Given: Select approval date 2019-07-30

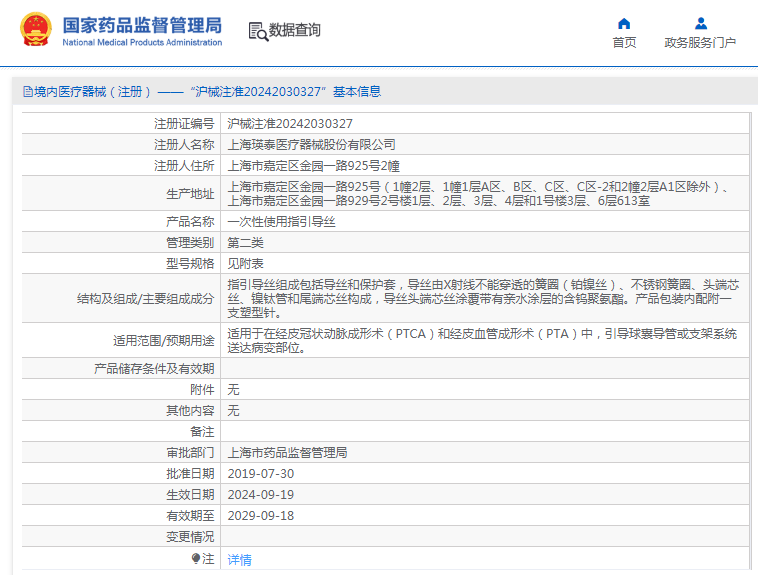Looking at the screenshot, I should point(261,473).
